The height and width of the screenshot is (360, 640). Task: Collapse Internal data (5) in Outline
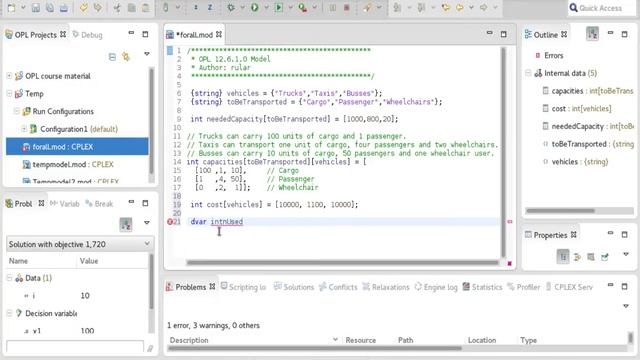(x=528, y=73)
